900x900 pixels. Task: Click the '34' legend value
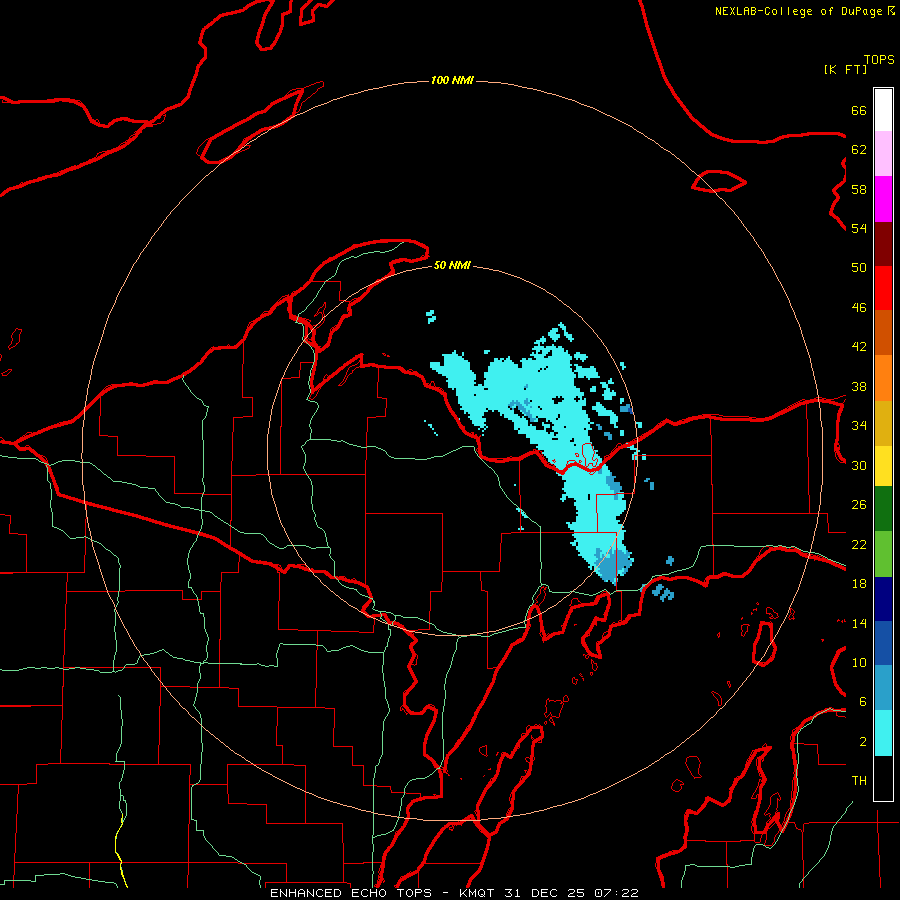pyautogui.click(x=859, y=426)
